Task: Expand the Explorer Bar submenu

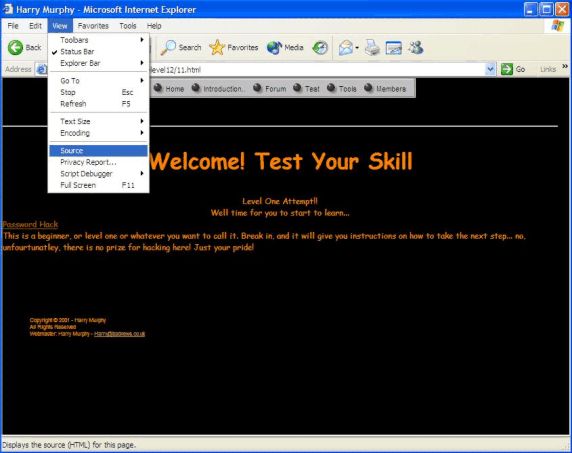Action: 98,63
